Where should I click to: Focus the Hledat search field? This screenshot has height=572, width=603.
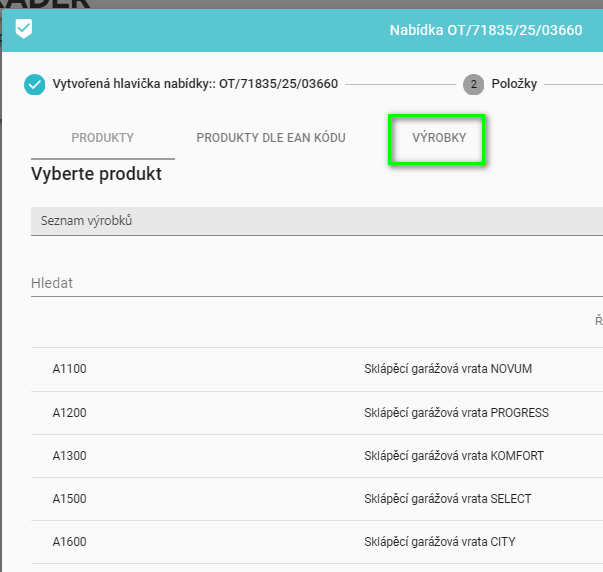coord(316,283)
